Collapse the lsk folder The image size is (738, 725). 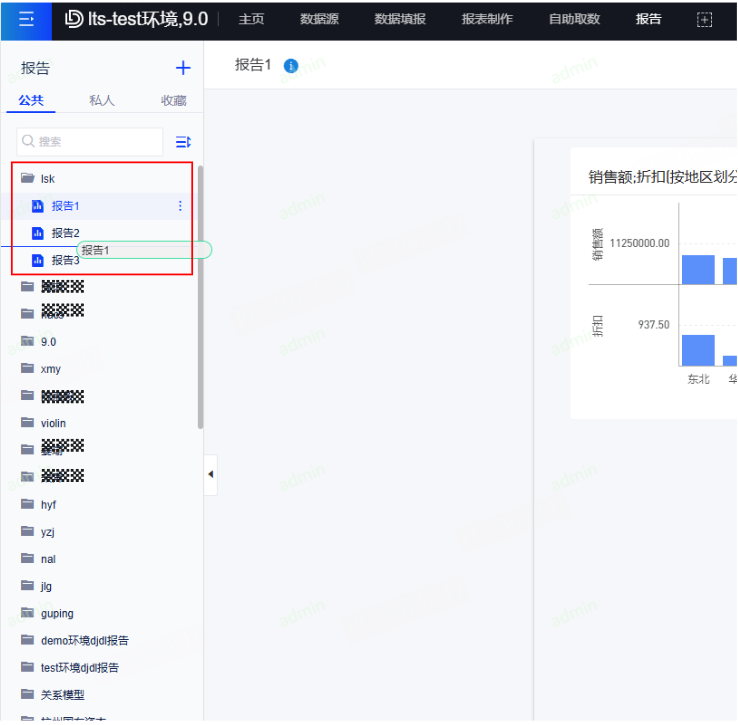click(28, 179)
